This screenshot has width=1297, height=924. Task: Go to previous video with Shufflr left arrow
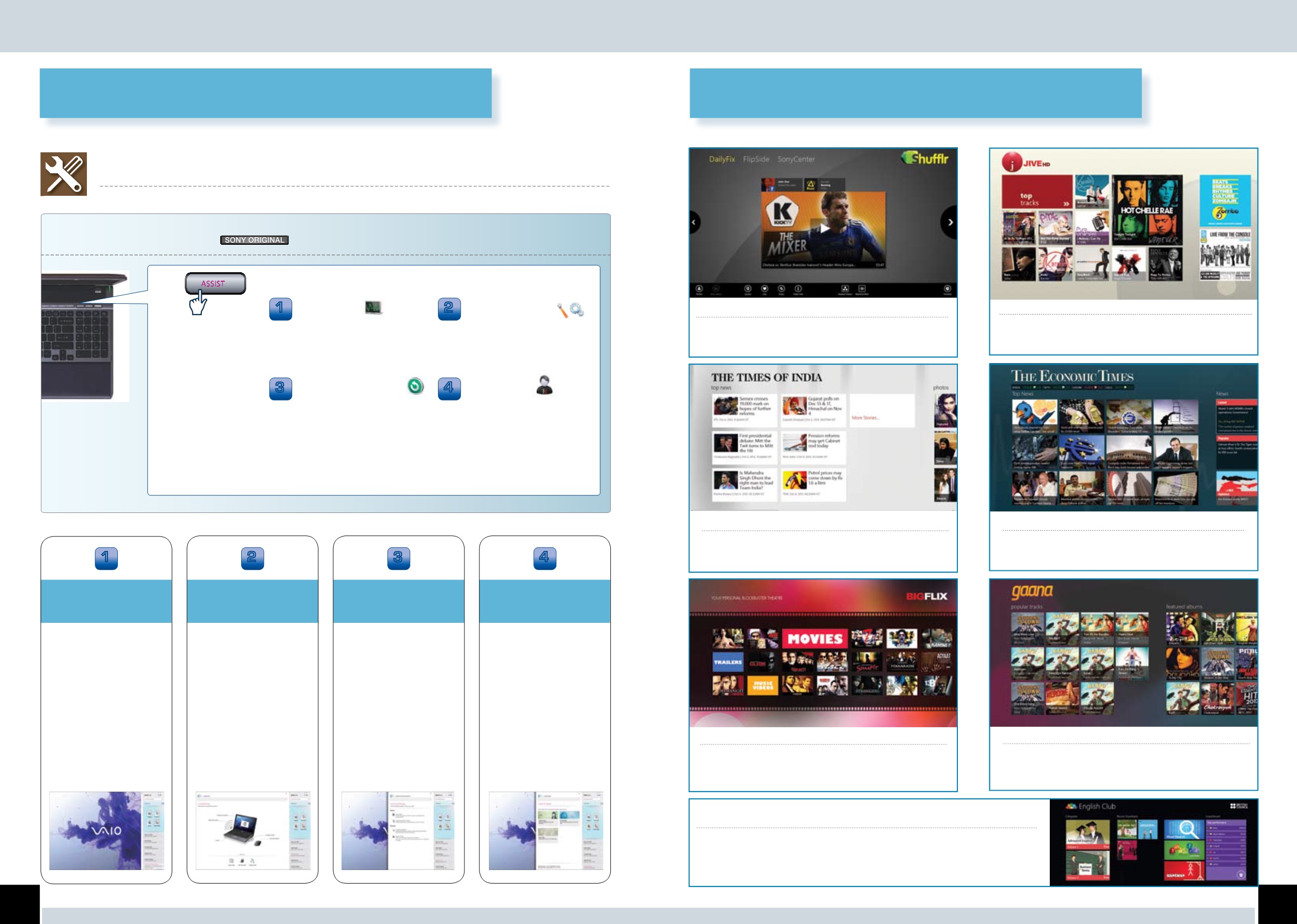click(x=694, y=222)
